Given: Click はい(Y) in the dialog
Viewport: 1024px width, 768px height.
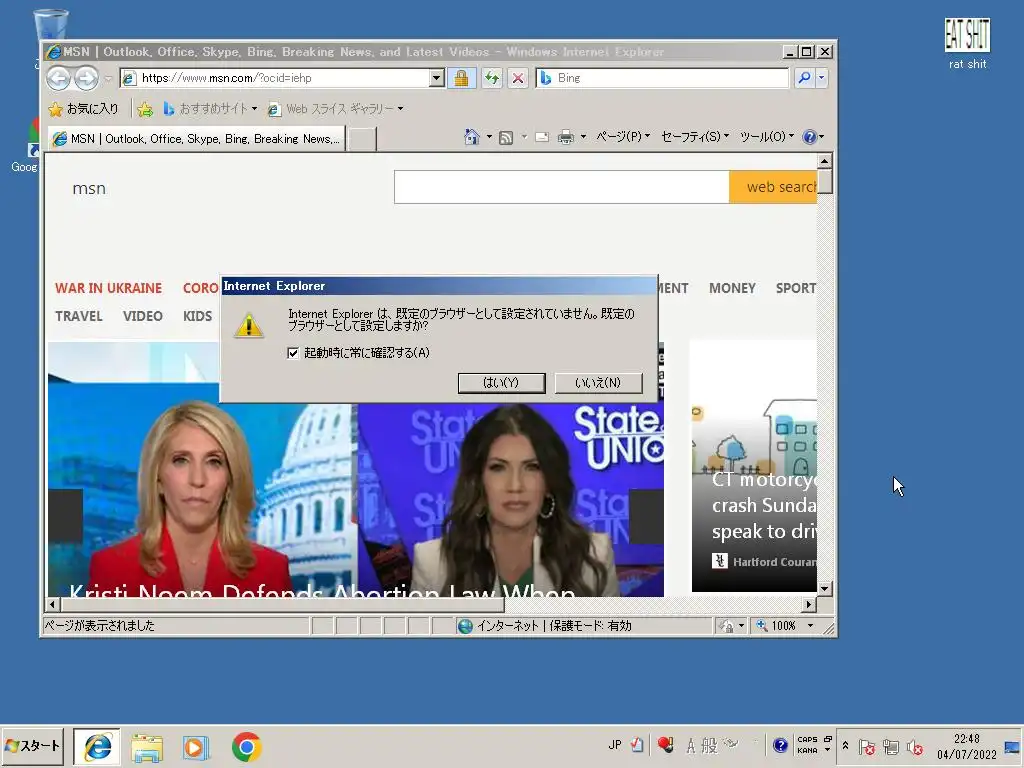Looking at the screenshot, I should click(502, 383).
